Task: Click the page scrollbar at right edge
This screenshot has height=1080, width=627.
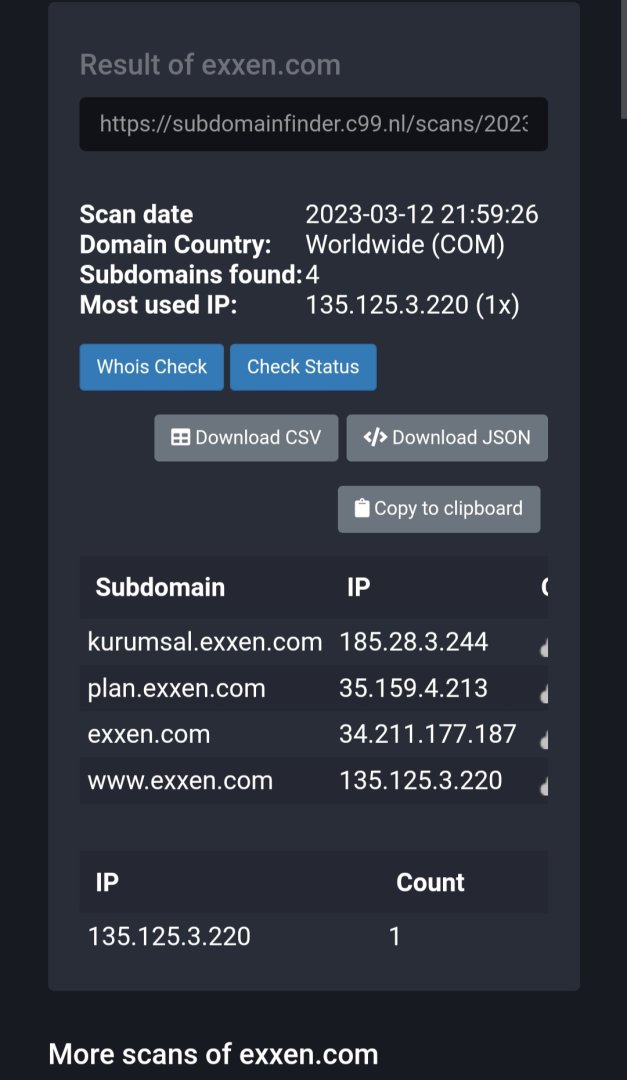Action: [624, 59]
